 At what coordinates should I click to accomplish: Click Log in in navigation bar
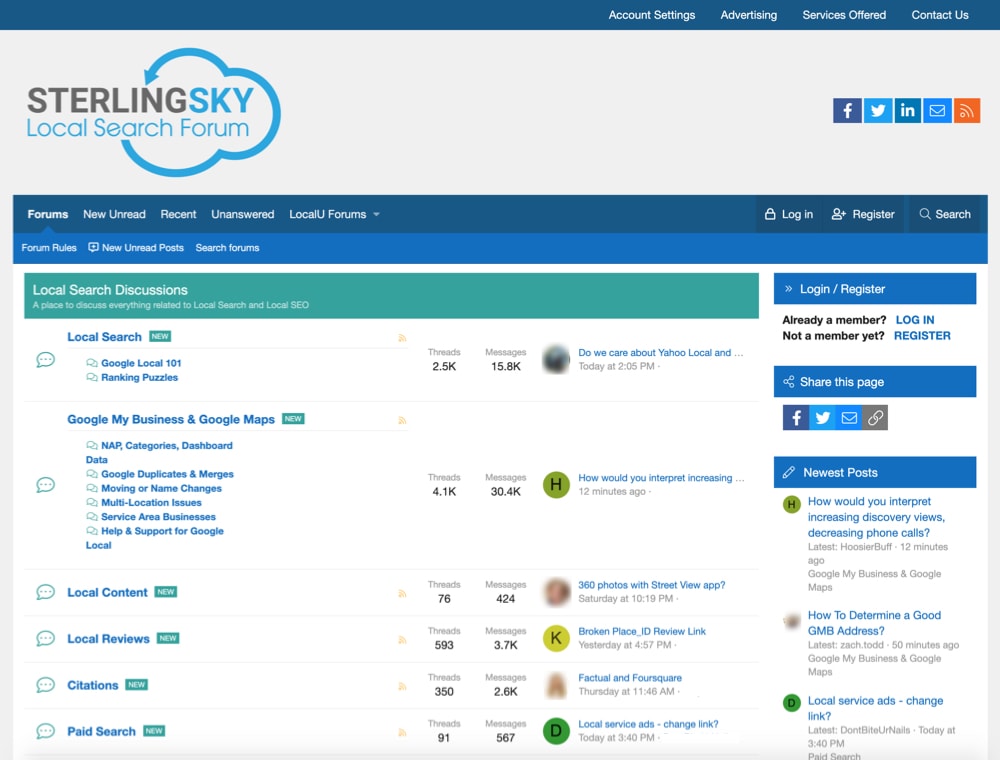pos(789,214)
